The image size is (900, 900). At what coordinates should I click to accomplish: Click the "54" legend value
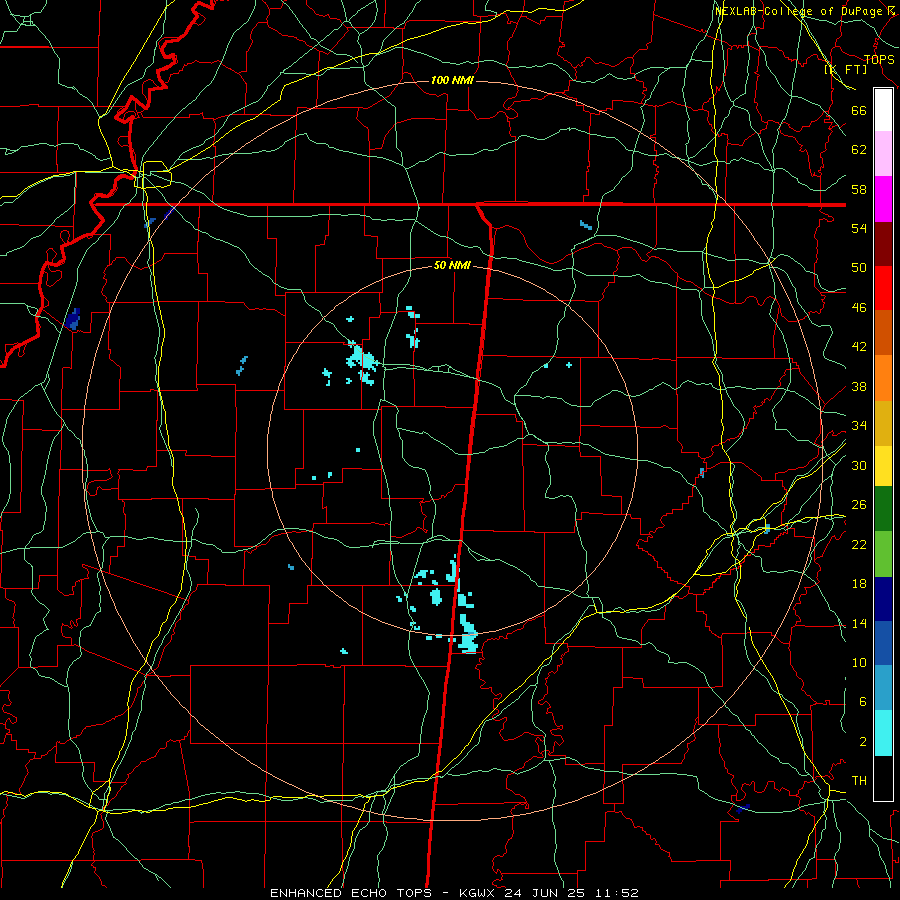[x=859, y=228]
